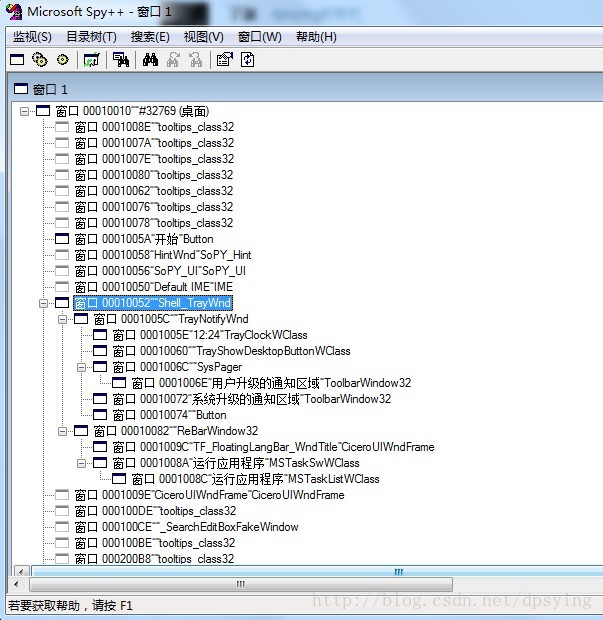This screenshot has width=603, height=620.
Task: Click the window icon of the TrayClockWClass row
Action: [100, 335]
